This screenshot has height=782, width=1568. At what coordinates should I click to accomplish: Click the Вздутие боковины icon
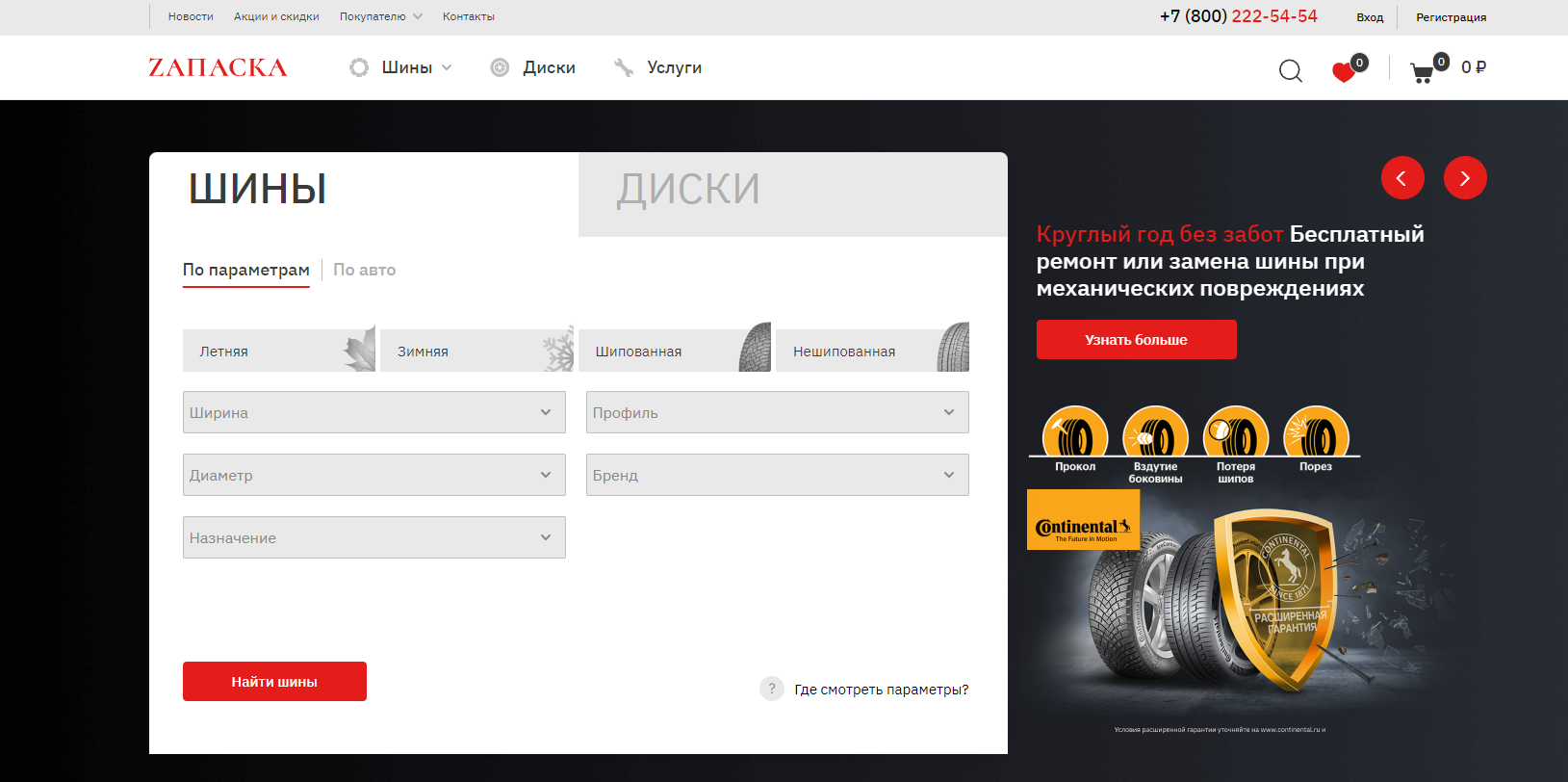click(x=1155, y=431)
